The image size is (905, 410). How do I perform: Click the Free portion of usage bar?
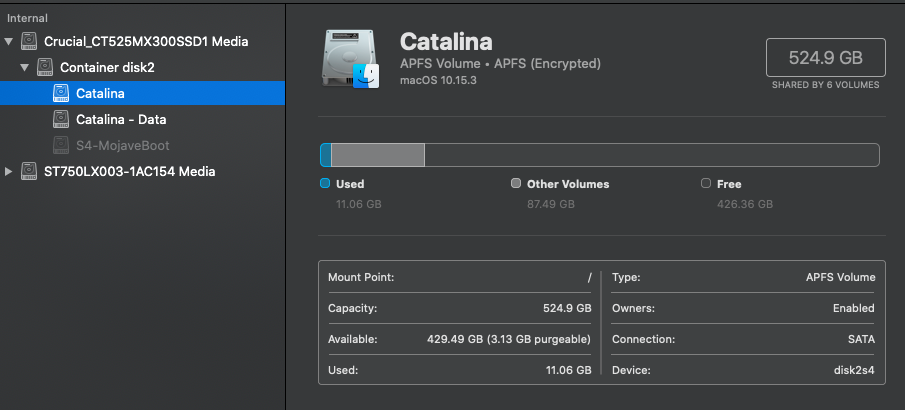pyautogui.click(x=652, y=155)
